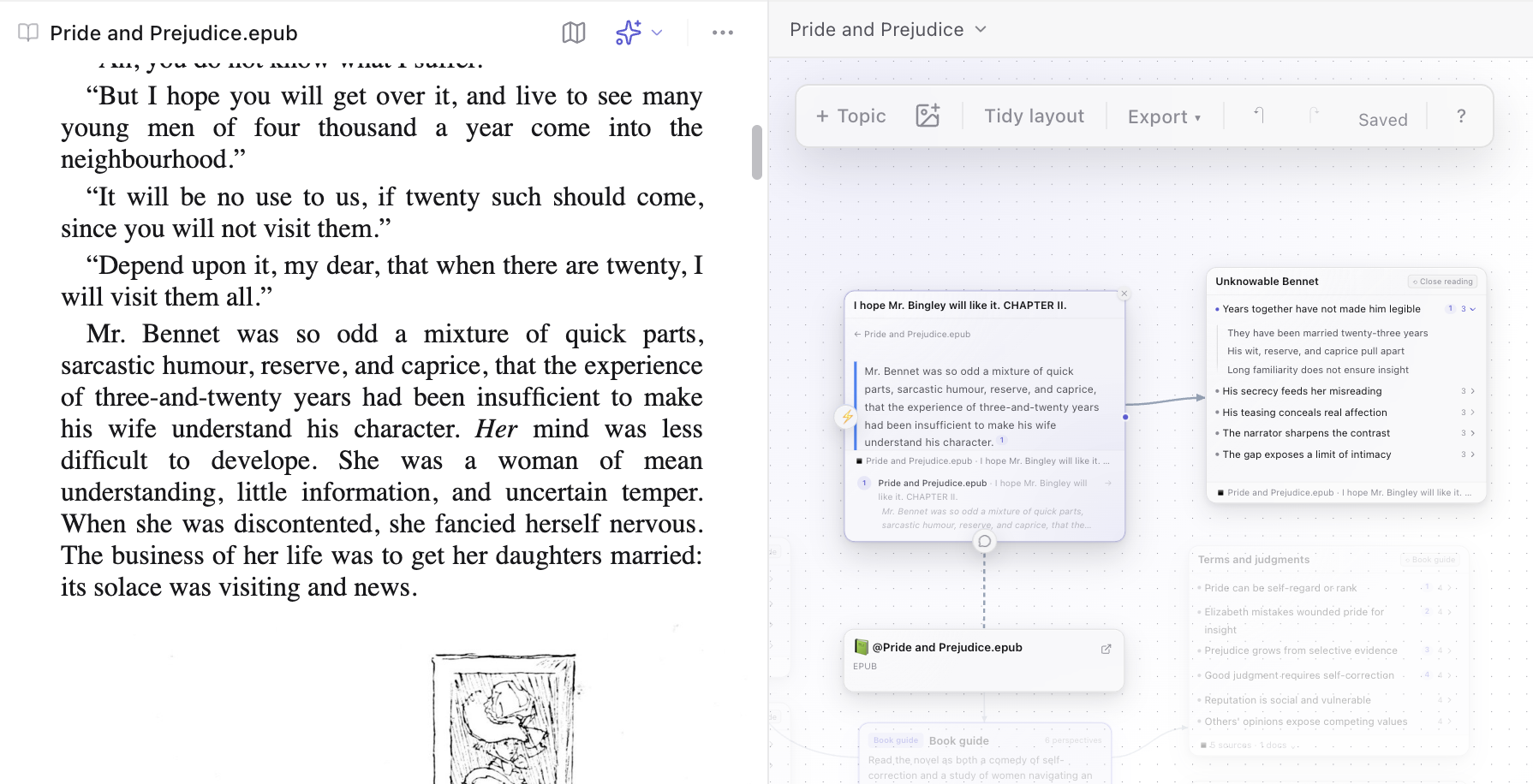Open external link icon on EPUB card

pos(1106,649)
